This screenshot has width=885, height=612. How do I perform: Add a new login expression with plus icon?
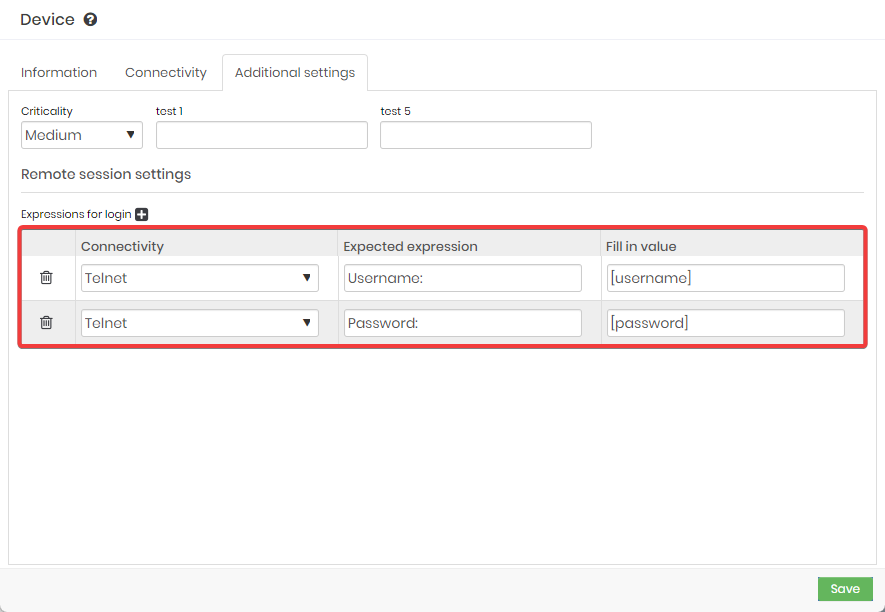point(142,215)
